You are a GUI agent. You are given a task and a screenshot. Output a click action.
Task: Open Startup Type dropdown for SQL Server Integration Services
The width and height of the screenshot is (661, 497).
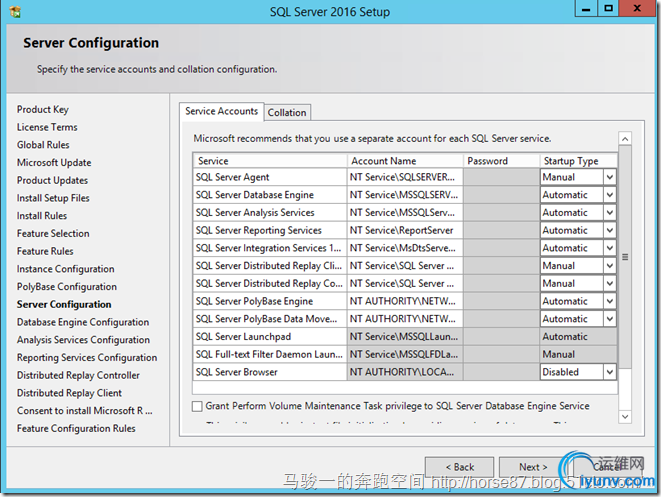610,248
